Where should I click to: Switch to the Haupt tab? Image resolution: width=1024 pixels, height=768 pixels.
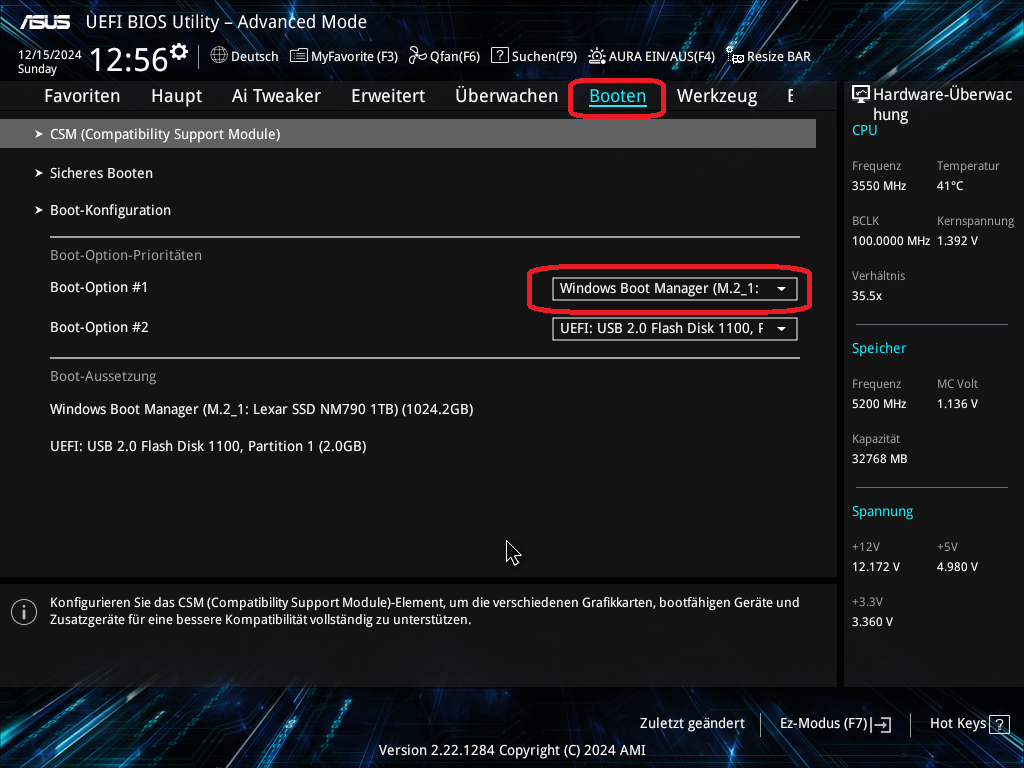click(x=176, y=96)
